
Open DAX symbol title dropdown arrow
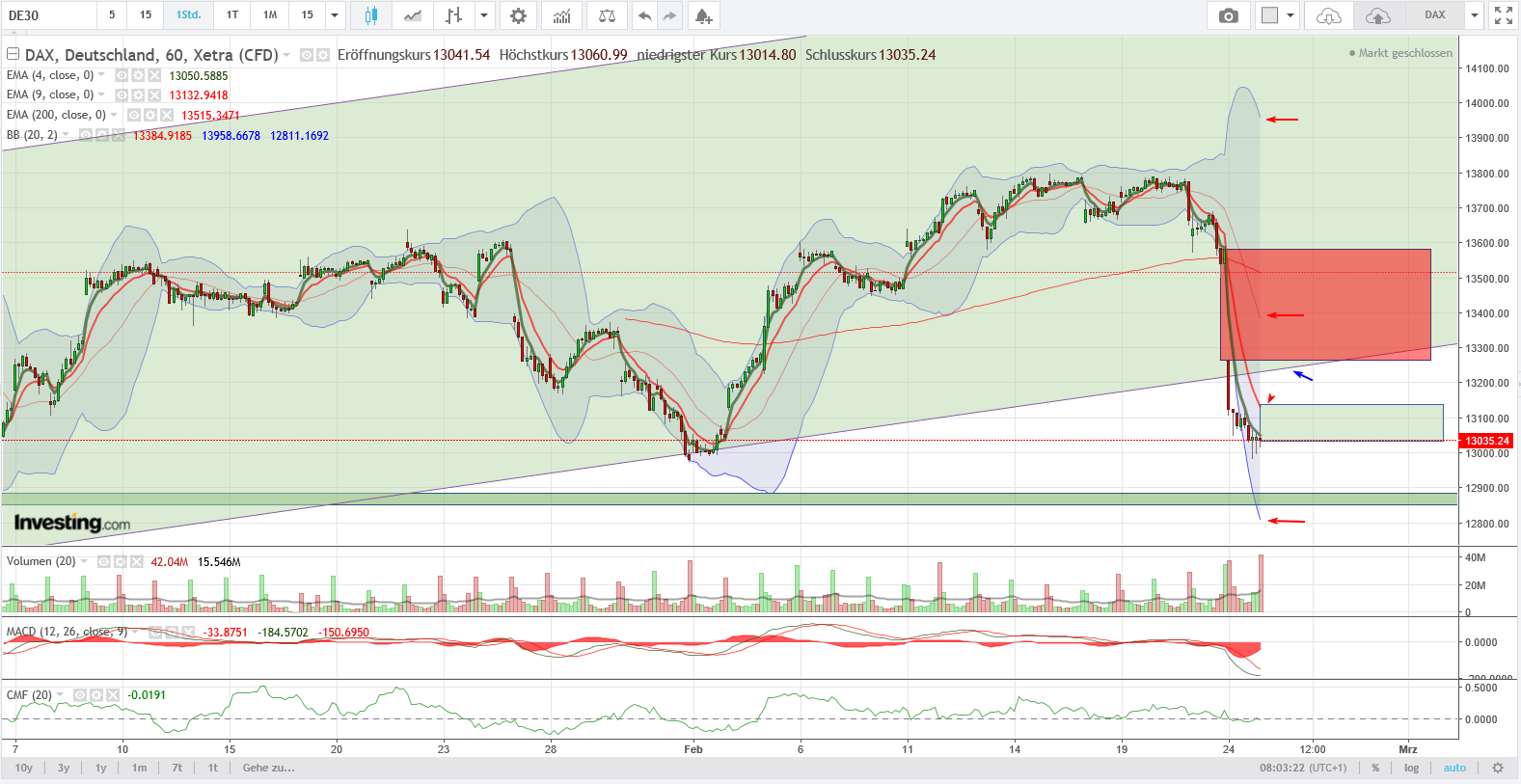[286, 55]
